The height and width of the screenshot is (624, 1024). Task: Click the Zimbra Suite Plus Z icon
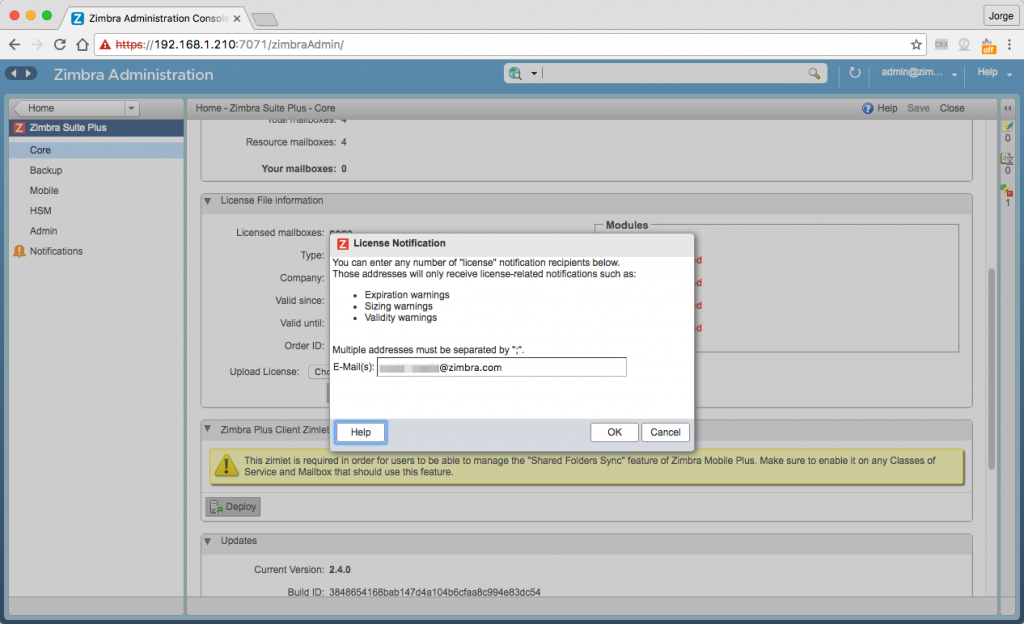(20, 128)
